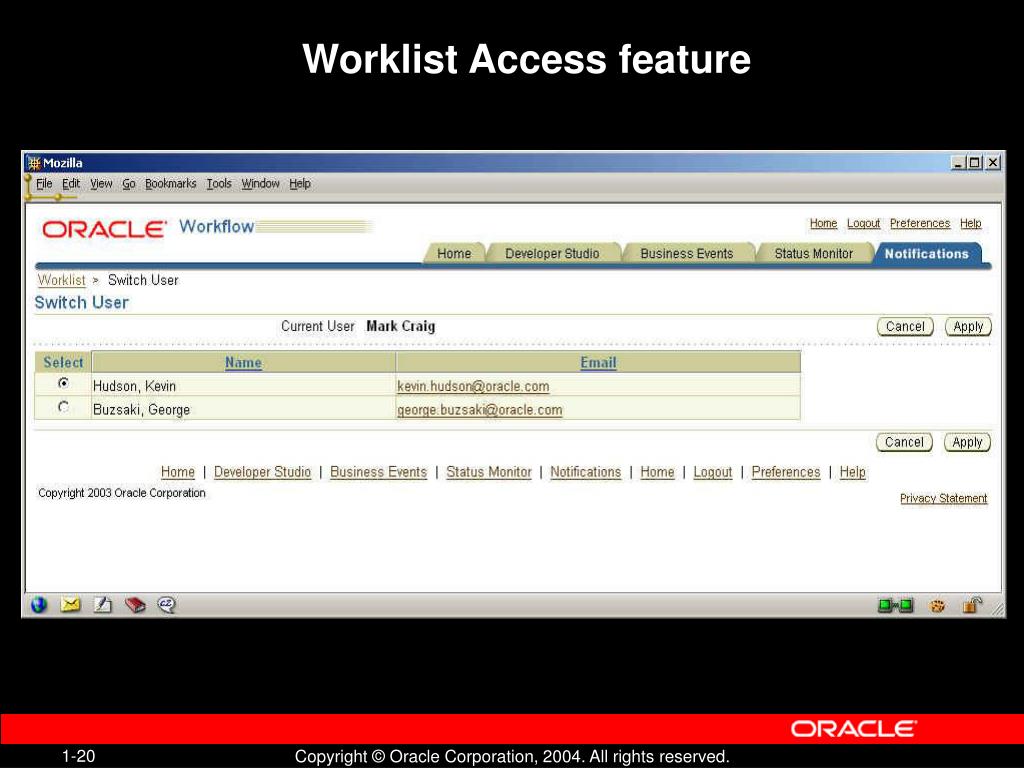Click the Mozilla window title icon
Screen dimensions: 1024x768
(34, 163)
